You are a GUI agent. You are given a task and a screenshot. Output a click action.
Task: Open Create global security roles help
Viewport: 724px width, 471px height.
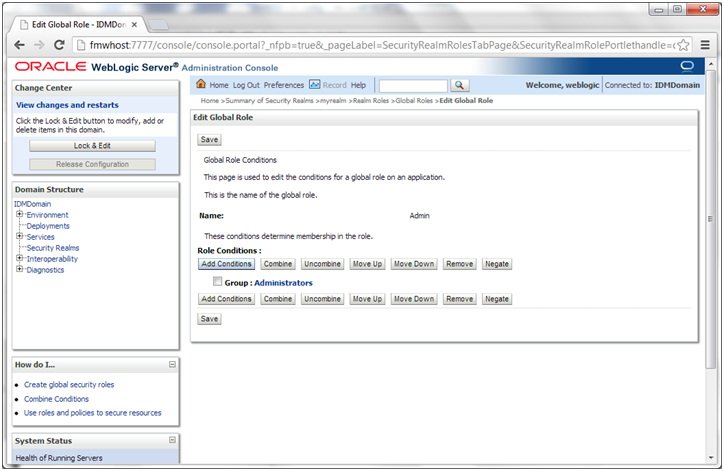tap(69, 385)
